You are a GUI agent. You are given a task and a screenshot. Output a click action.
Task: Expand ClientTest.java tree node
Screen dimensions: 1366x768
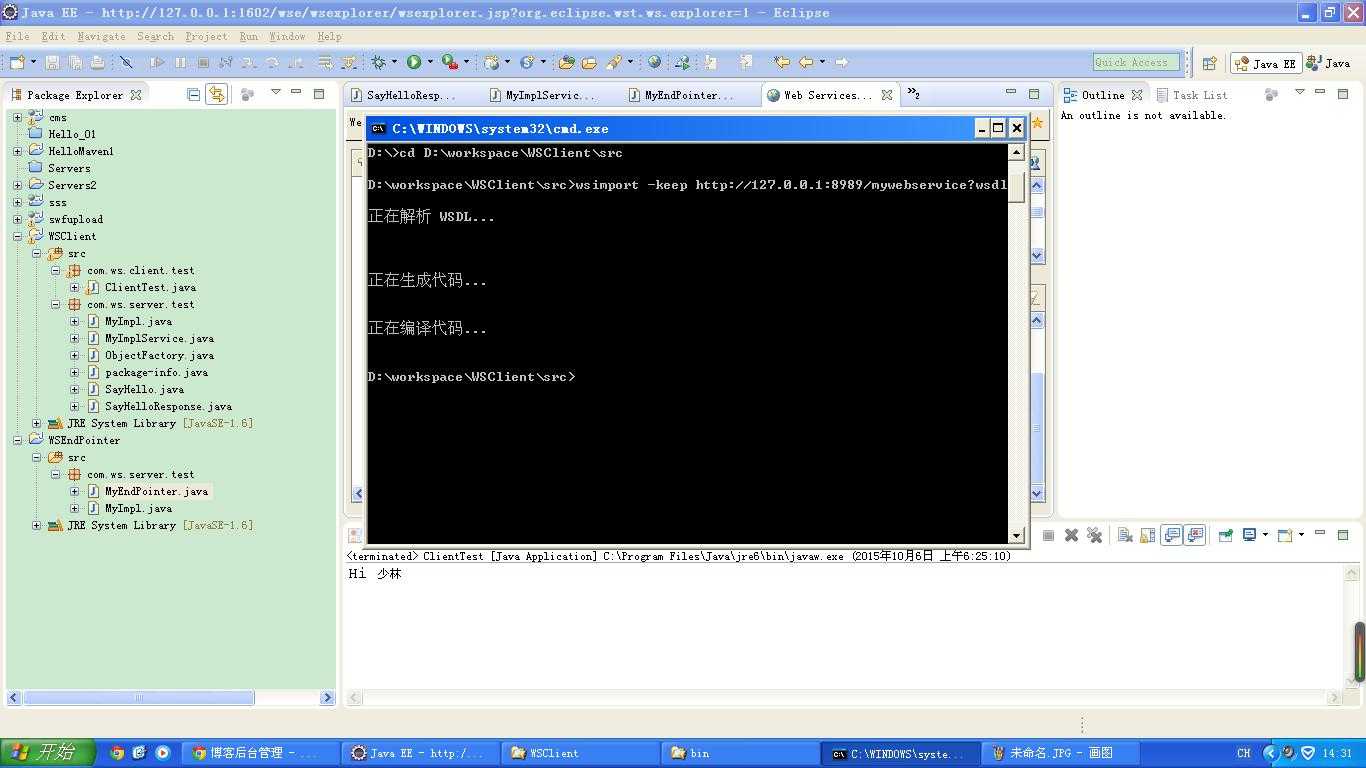[74, 288]
